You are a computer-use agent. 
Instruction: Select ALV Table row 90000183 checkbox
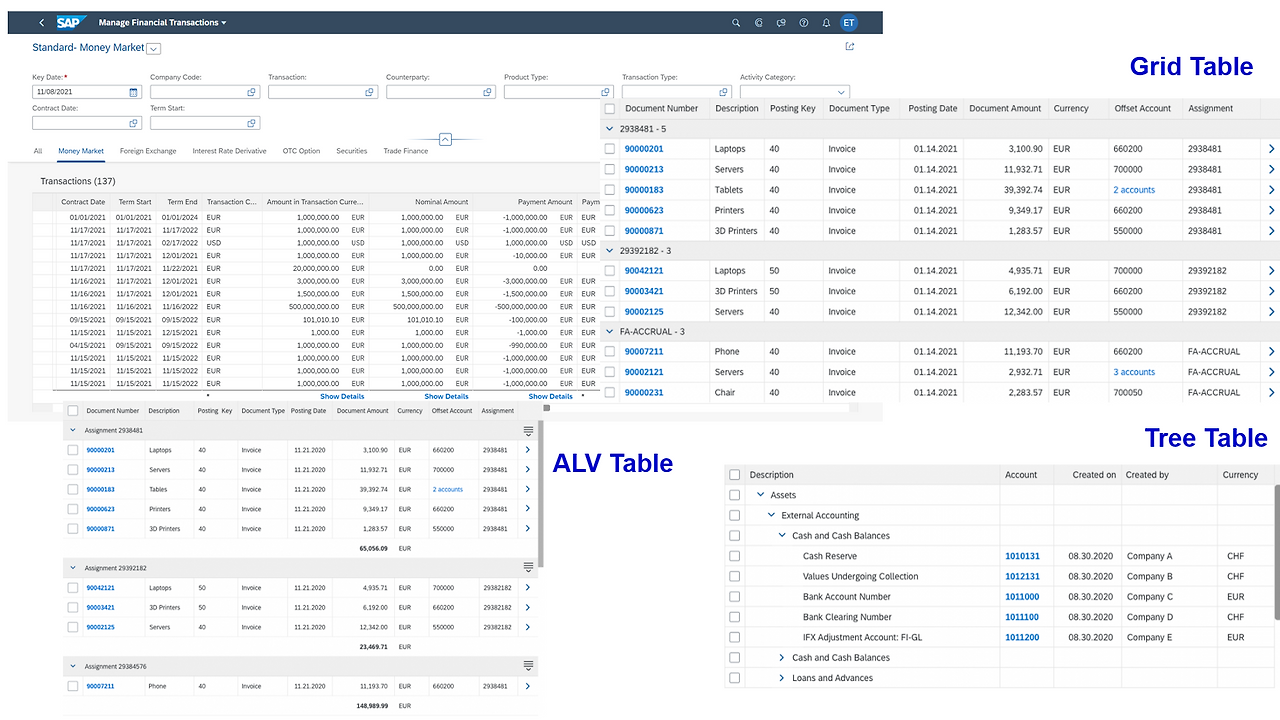[73, 490]
